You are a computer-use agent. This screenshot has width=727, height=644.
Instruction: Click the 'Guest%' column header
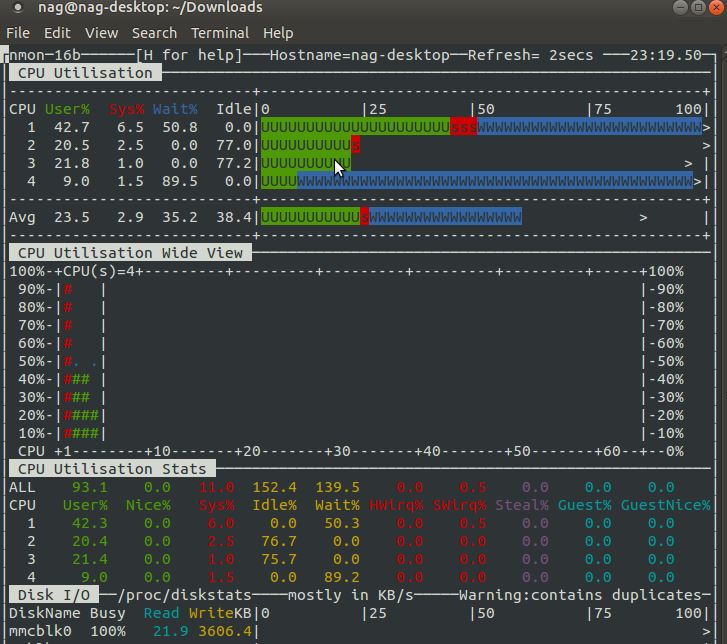click(584, 505)
